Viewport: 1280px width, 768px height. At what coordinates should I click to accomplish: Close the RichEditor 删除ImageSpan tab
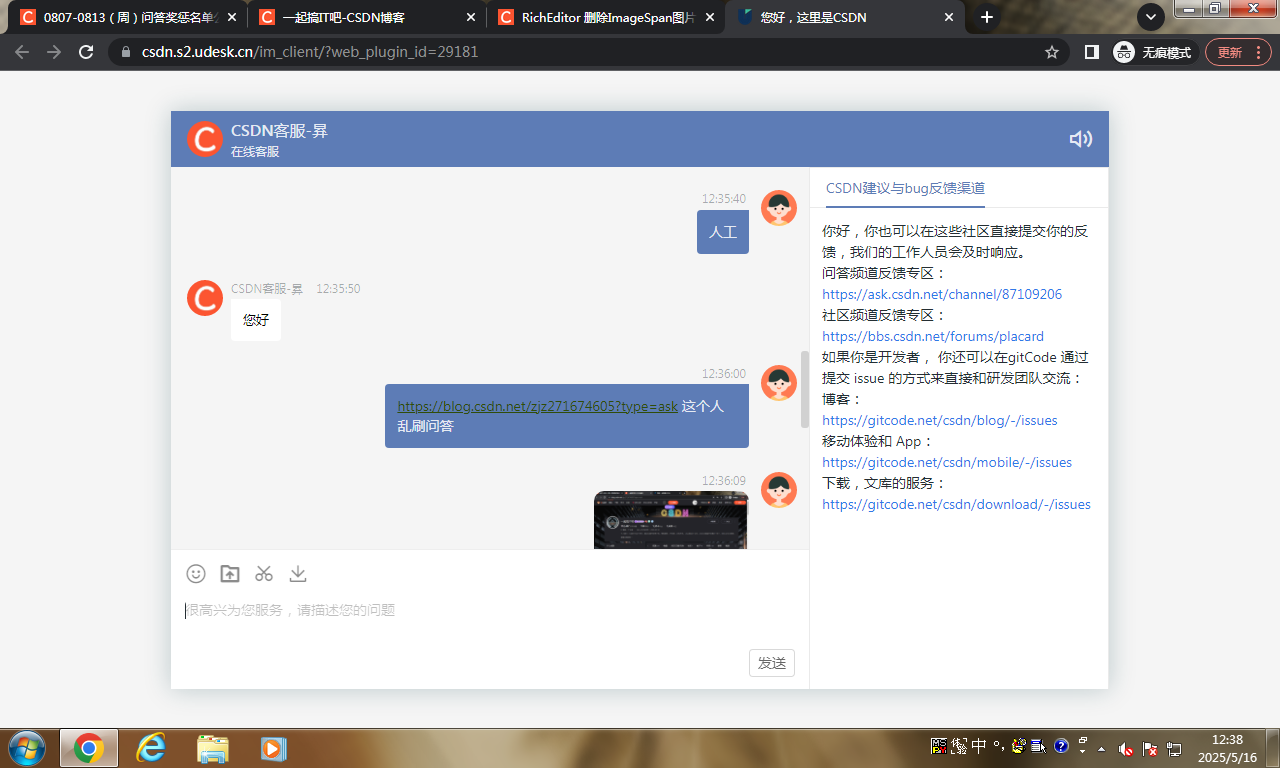point(708,17)
